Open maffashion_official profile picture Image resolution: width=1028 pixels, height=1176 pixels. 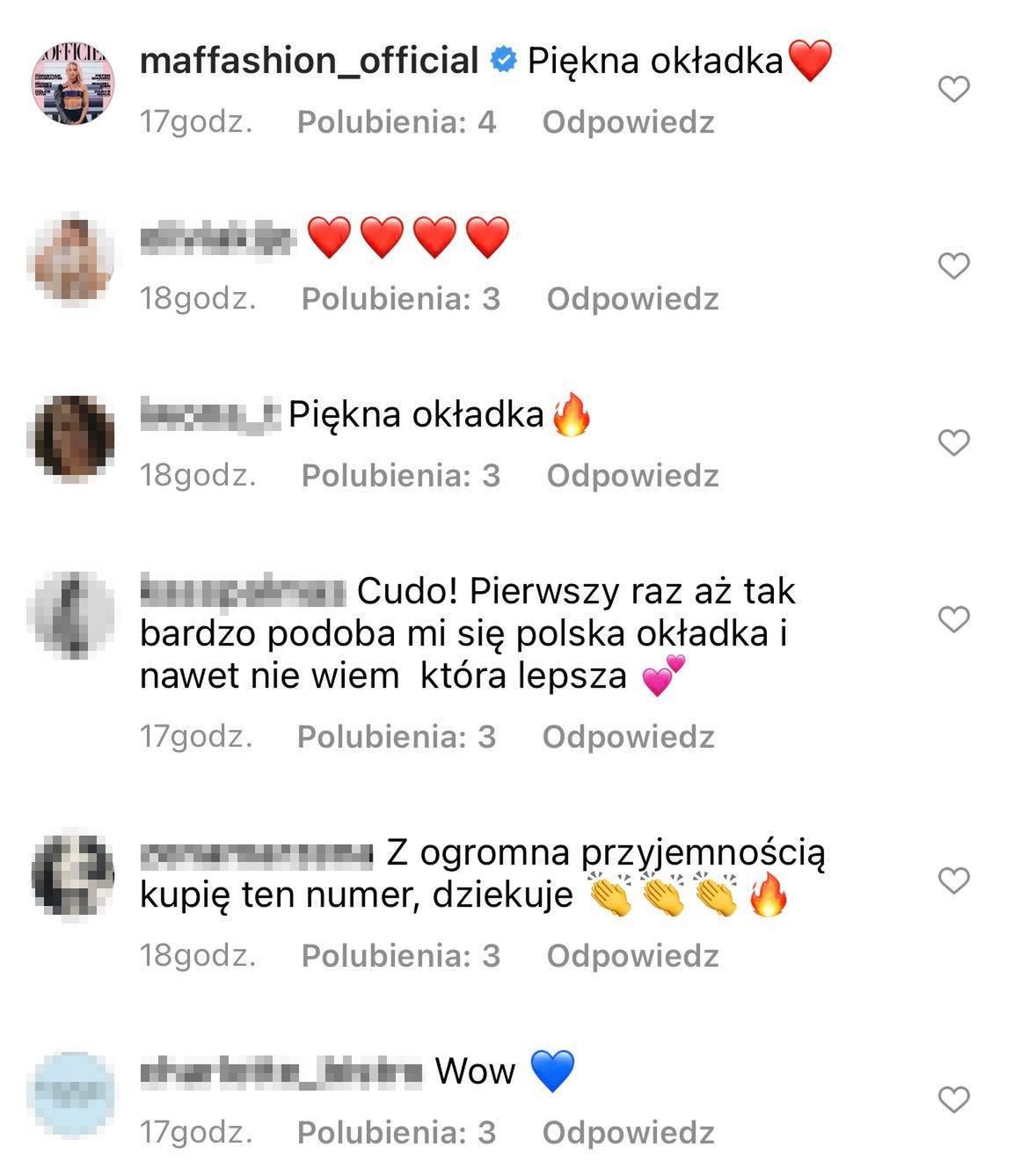73,82
